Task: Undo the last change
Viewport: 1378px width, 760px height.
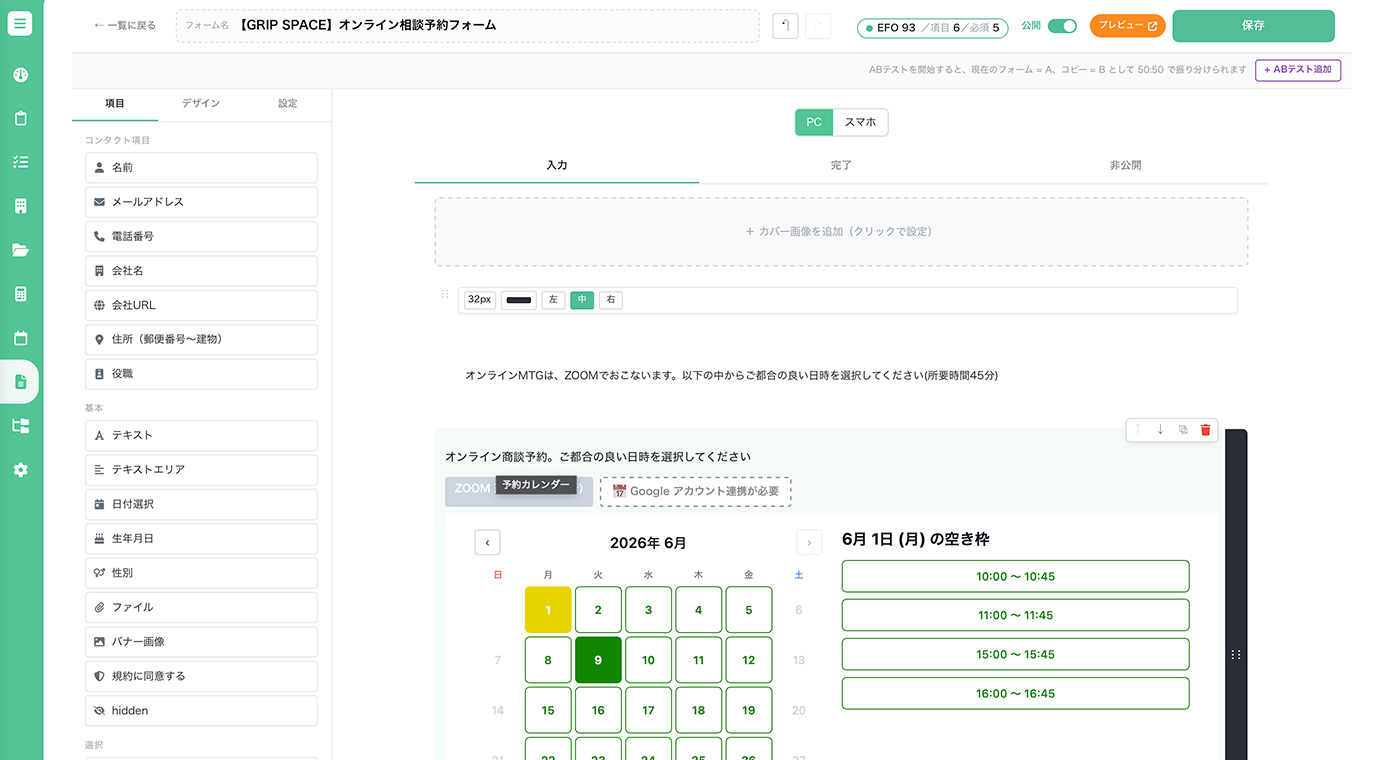Action: 785,26
